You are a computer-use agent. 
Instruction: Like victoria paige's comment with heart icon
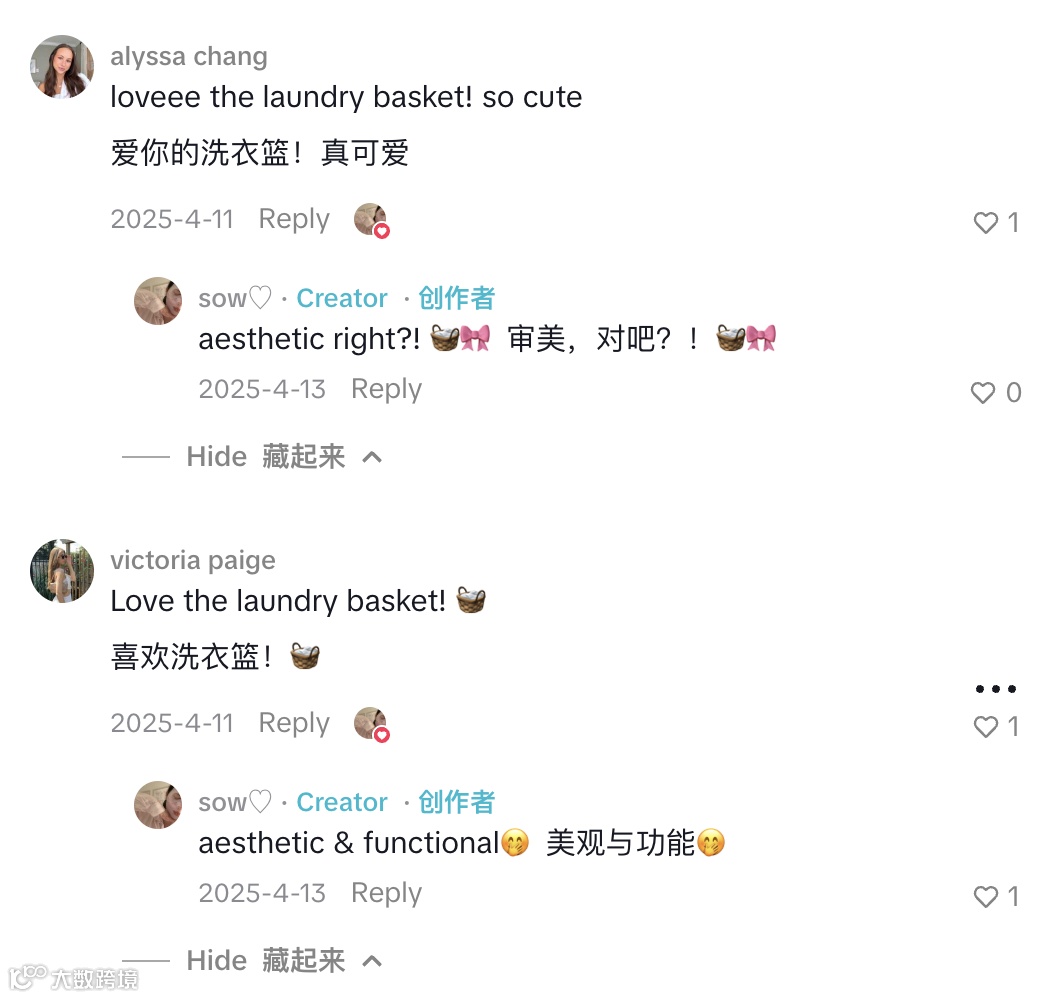click(x=986, y=727)
